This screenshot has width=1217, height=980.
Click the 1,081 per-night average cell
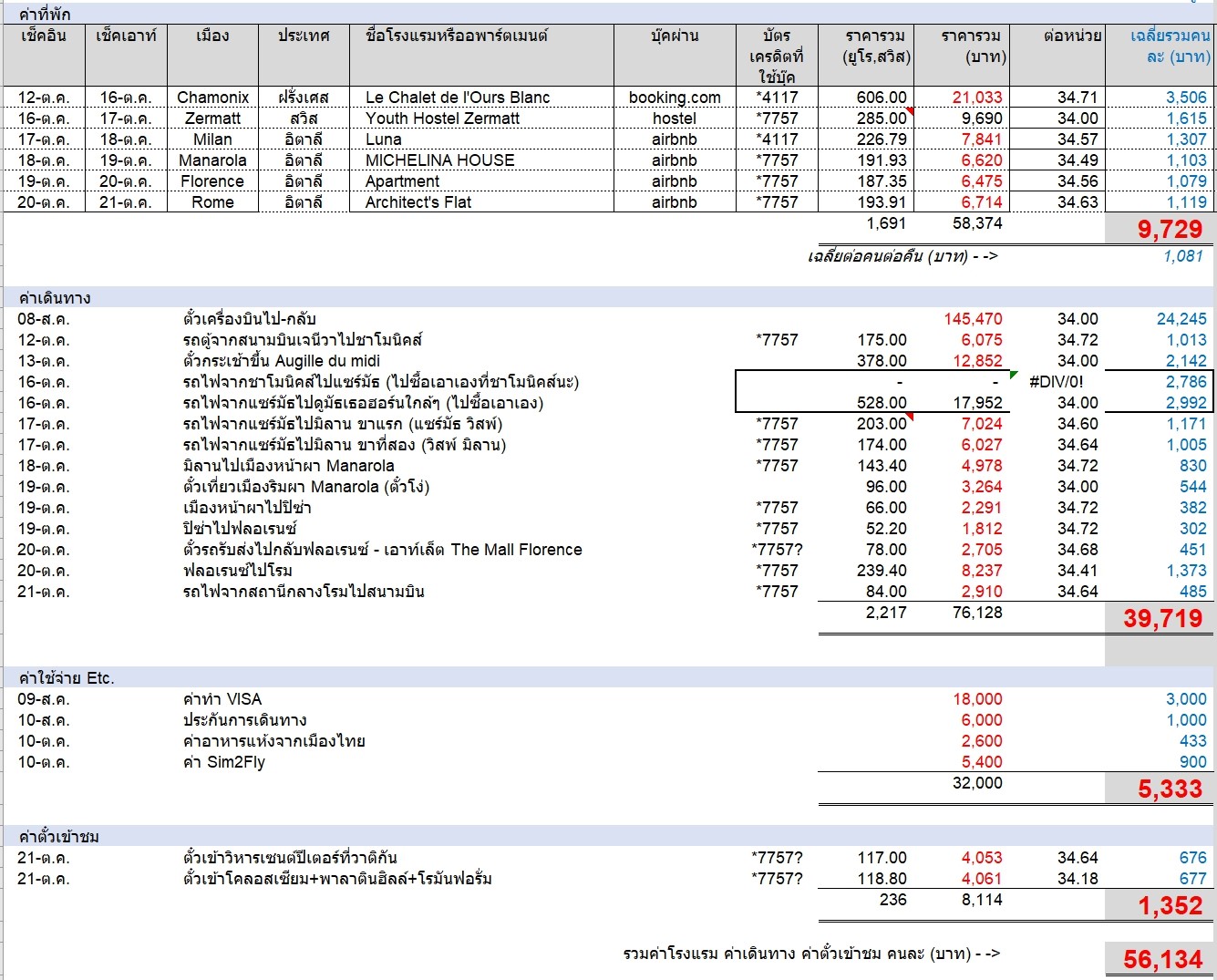[1160, 256]
